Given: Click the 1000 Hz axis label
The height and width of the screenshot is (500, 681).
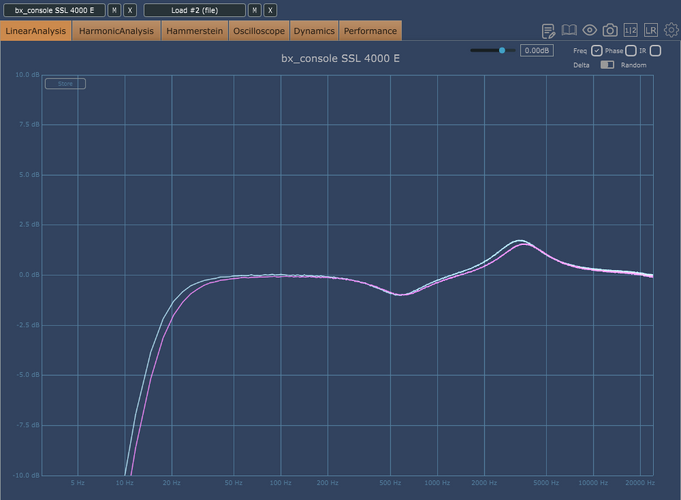Looking at the screenshot, I should point(437,483).
